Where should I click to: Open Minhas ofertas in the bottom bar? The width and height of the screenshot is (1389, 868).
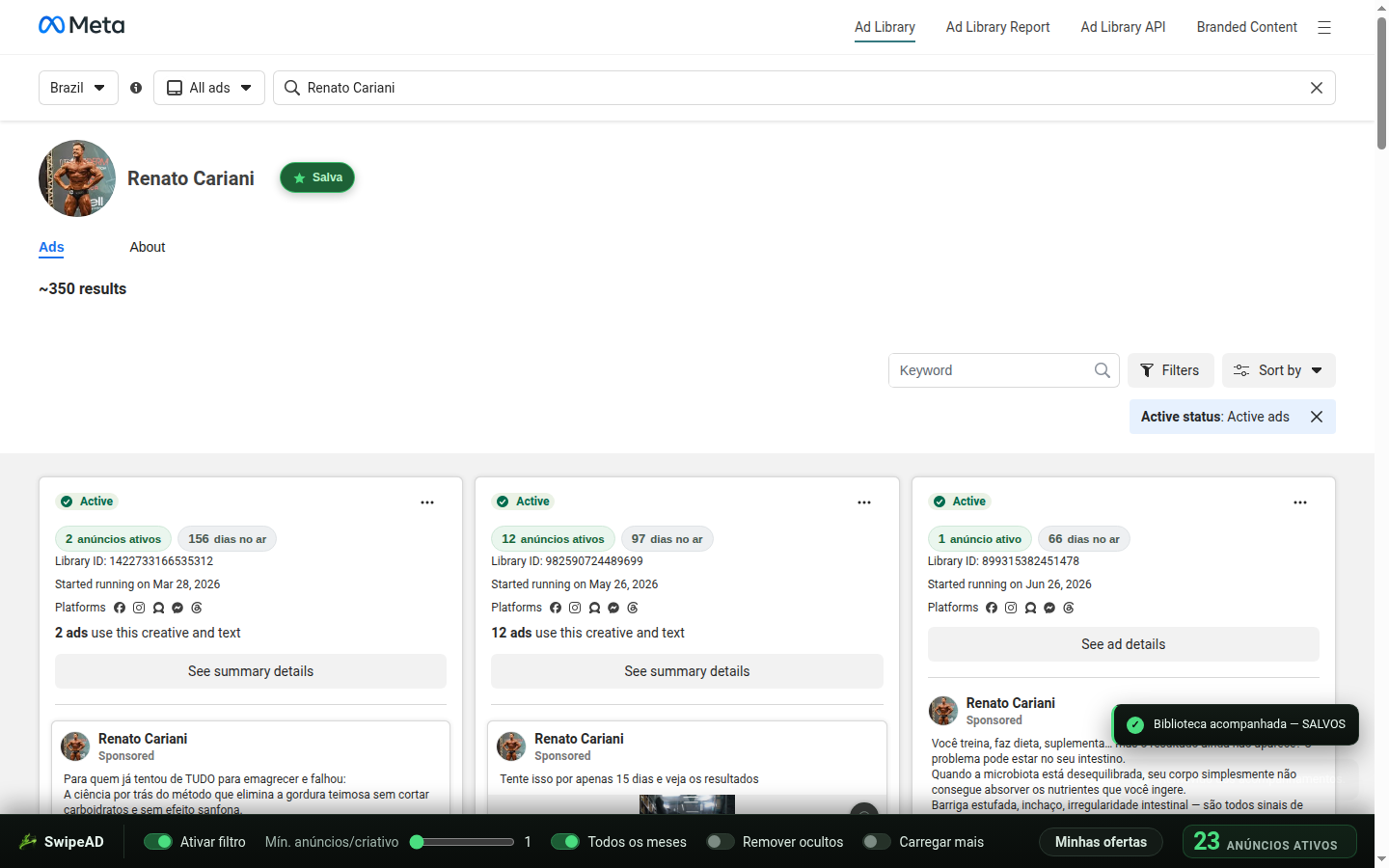coord(1102,842)
